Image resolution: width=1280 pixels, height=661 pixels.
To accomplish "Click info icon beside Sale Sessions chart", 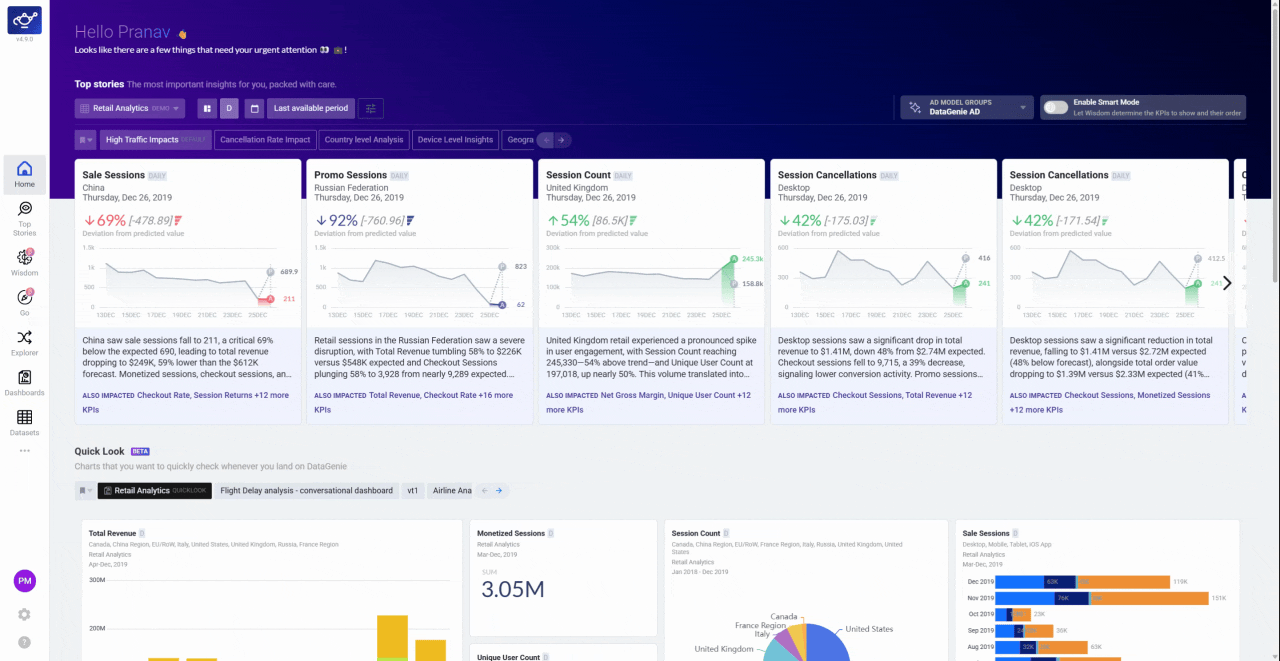I will [x=1016, y=533].
